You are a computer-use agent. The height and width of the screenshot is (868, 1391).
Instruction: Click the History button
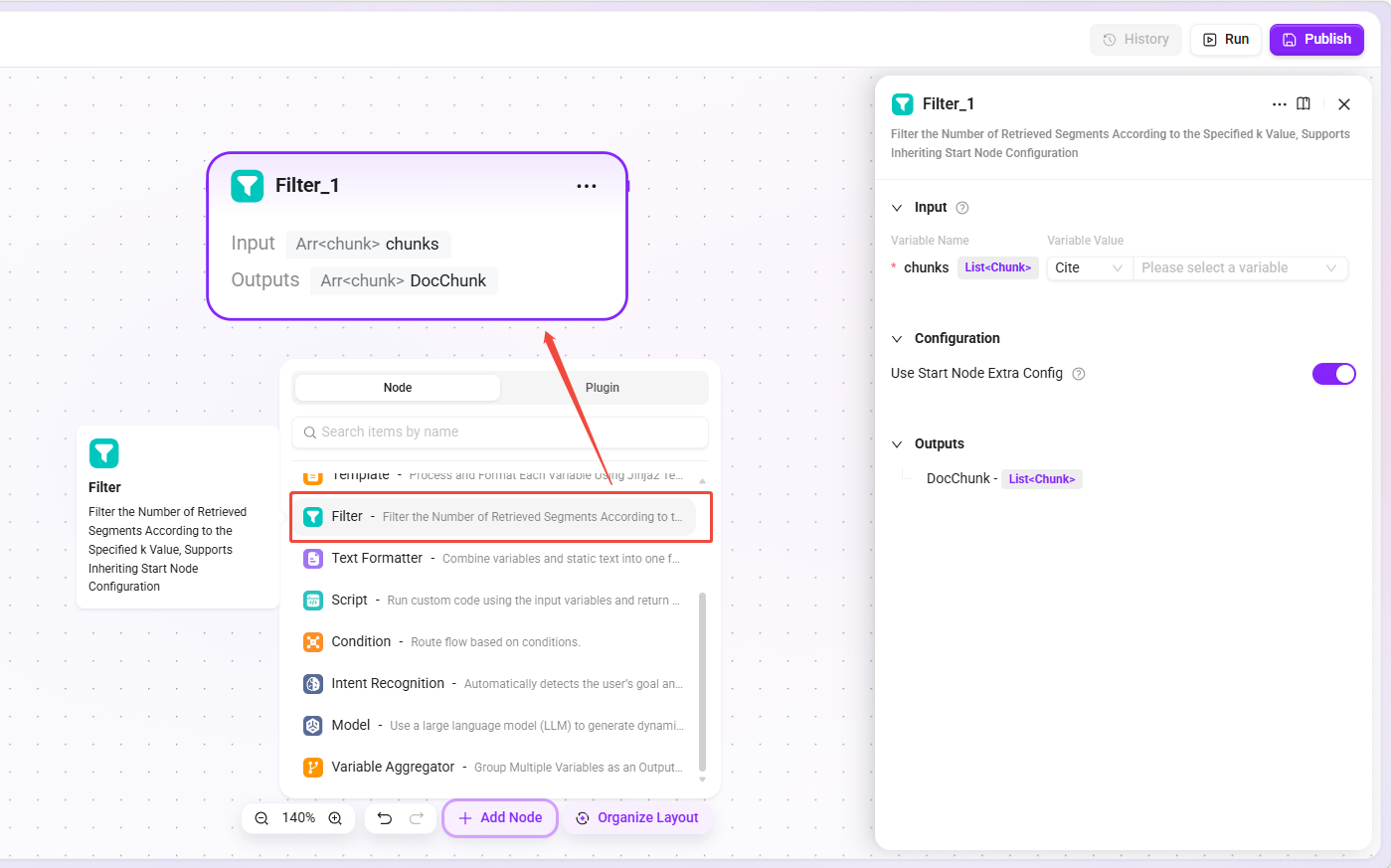click(1135, 40)
